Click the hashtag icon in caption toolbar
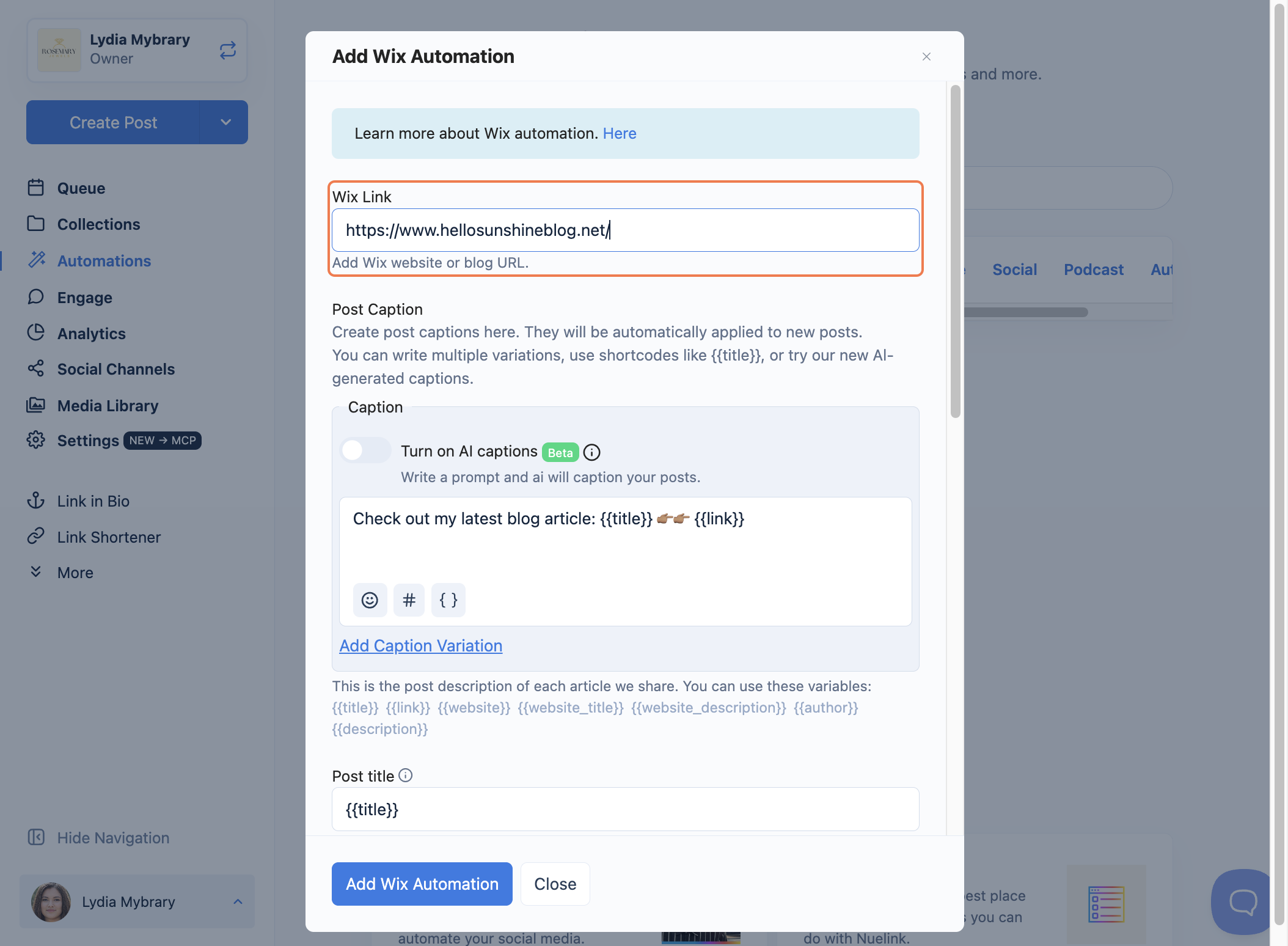 409,600
